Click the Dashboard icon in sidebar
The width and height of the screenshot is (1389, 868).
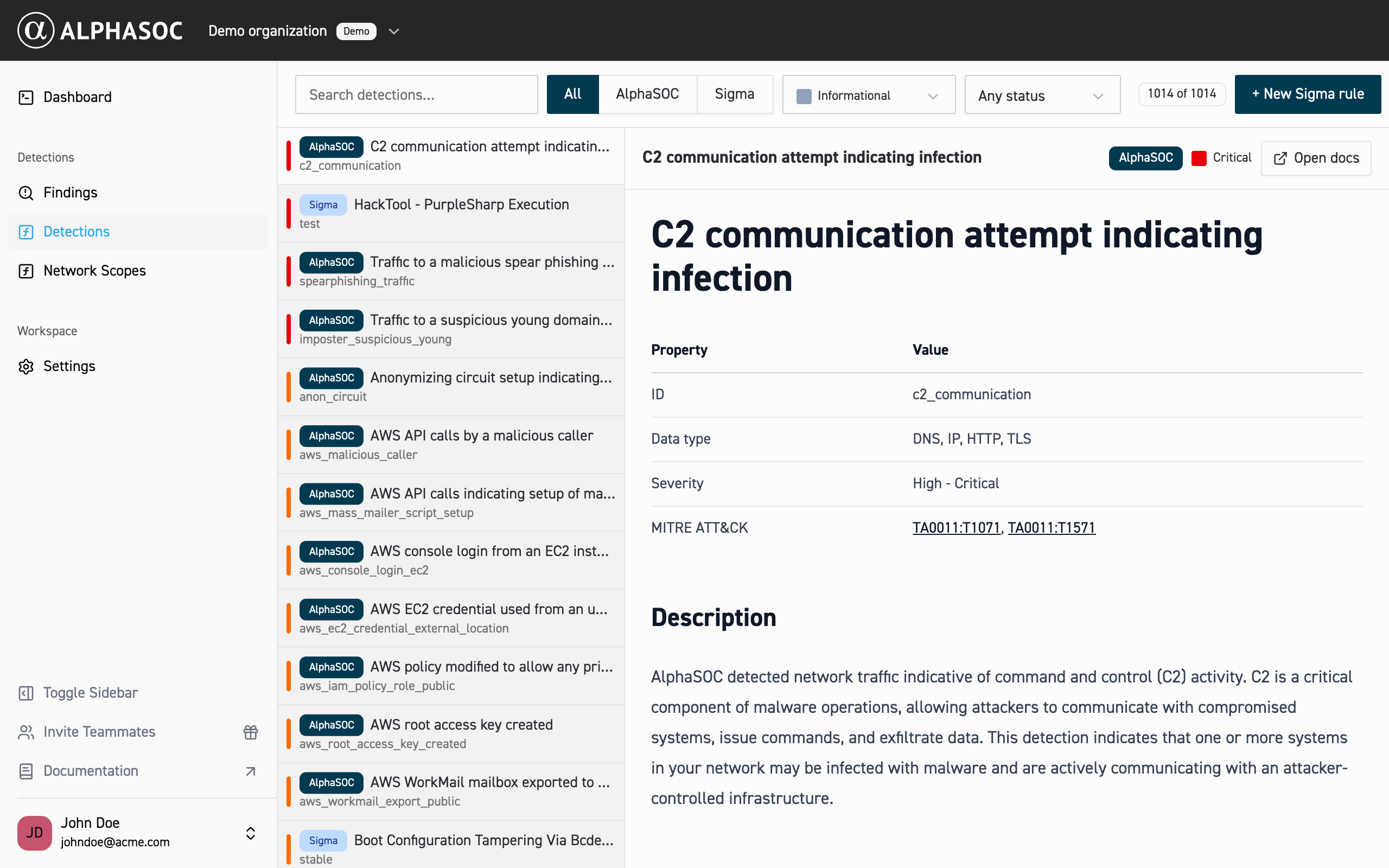pyautogui.click(x=26, y=98)
